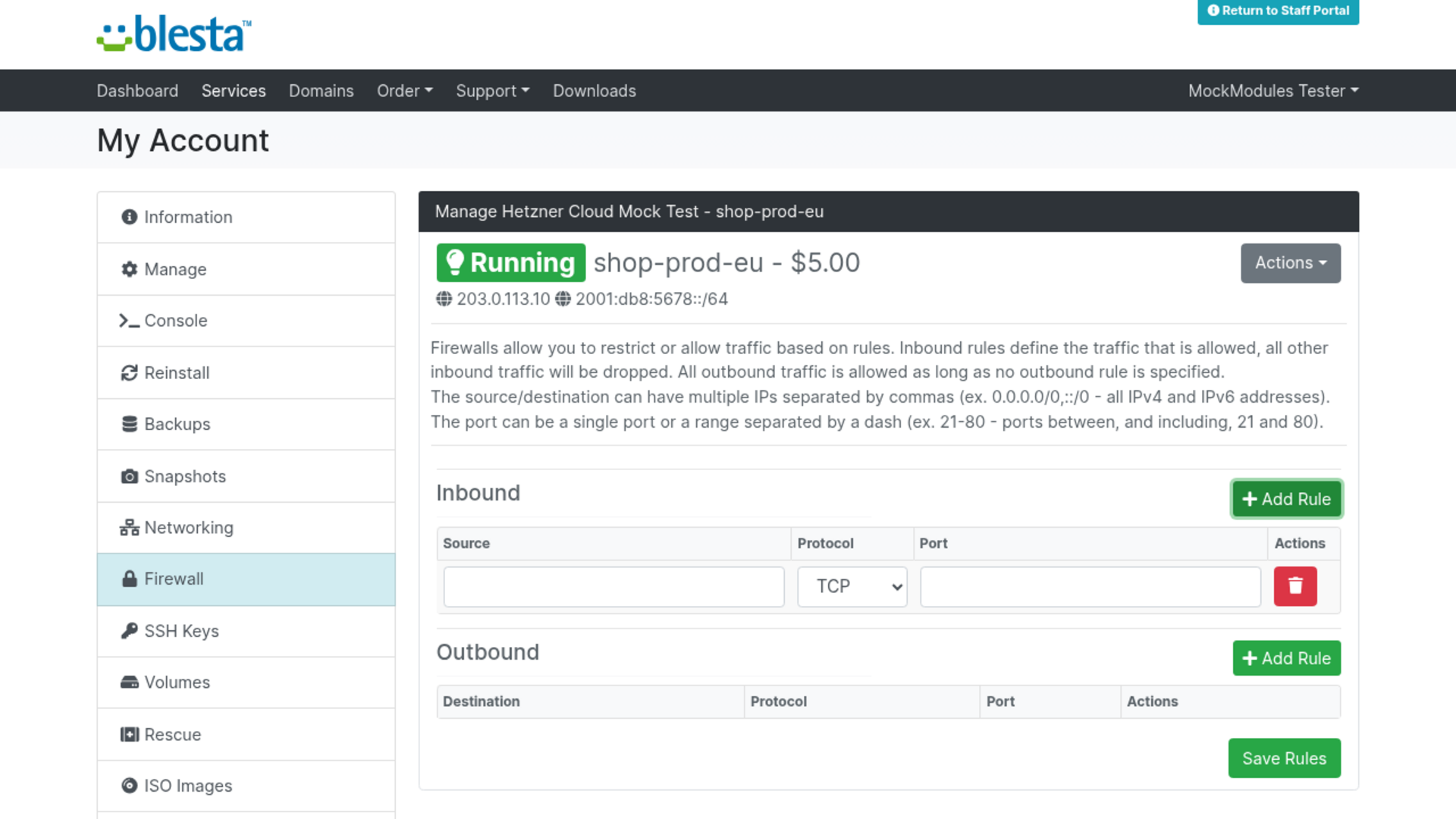Open the Reinstall sidebar tab
This screenshot has width=1456, height=819.
(246, 373)
